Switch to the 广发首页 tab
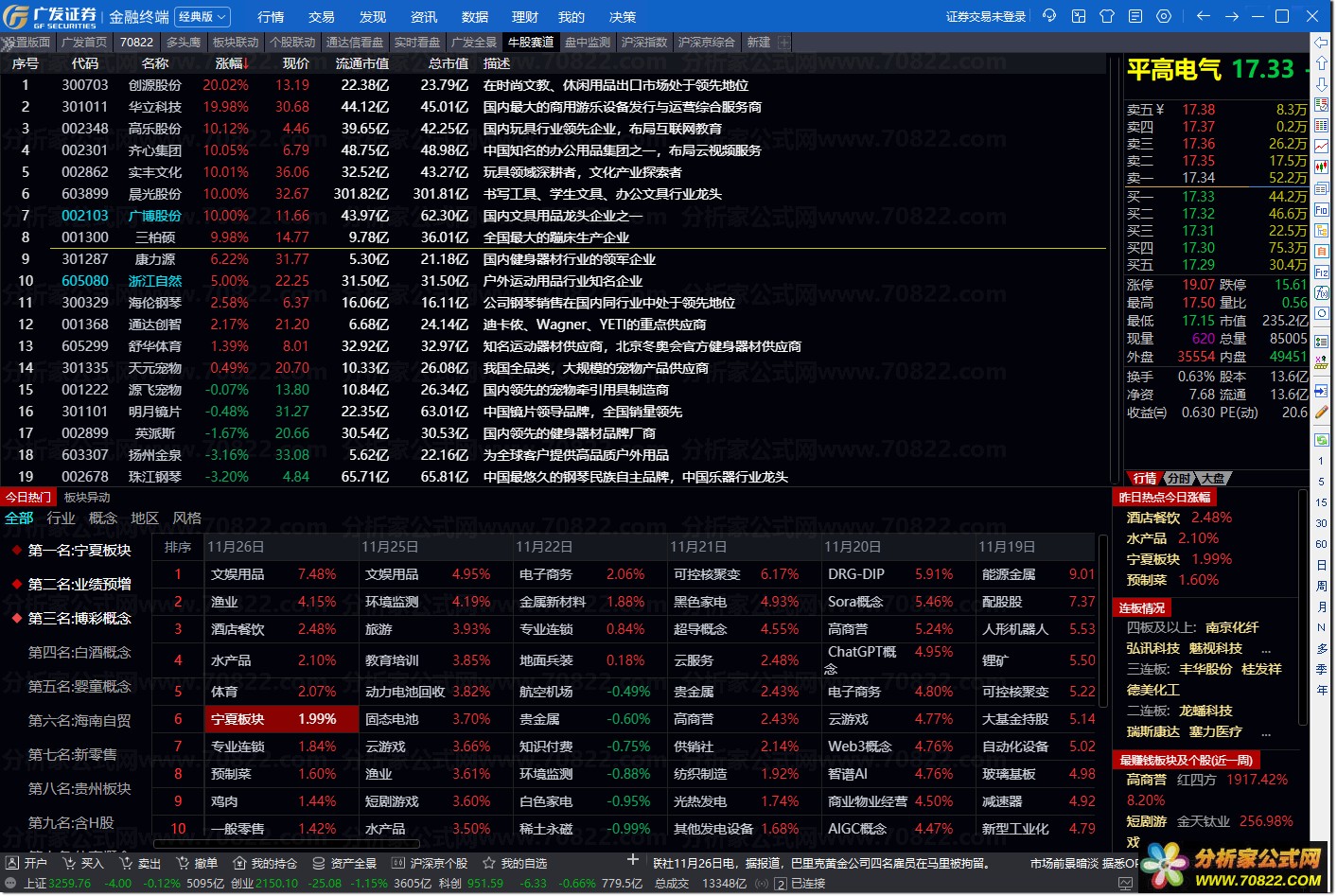Screen dimensions: 1337x896 click(84, 43)
